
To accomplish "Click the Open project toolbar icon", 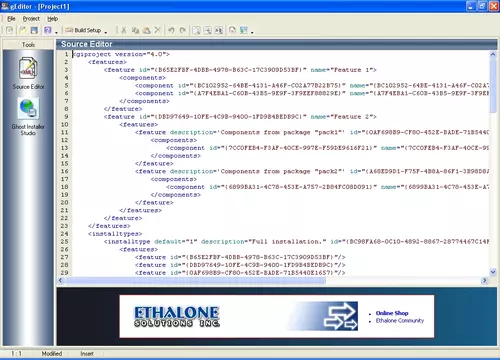I will (22, 30).
